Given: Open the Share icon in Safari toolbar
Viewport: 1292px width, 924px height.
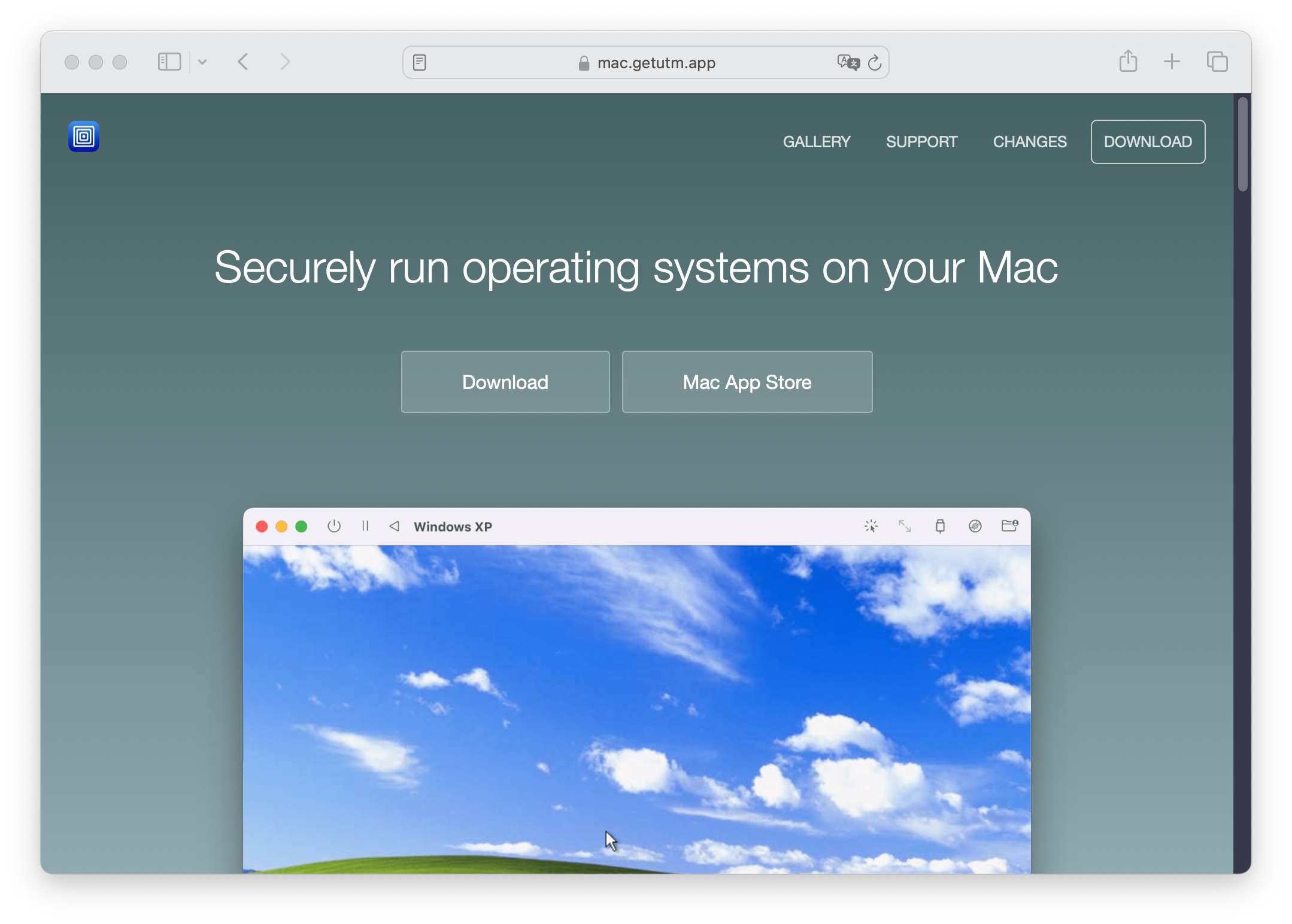Looking at the screenshot, I should pos(1129,61).
